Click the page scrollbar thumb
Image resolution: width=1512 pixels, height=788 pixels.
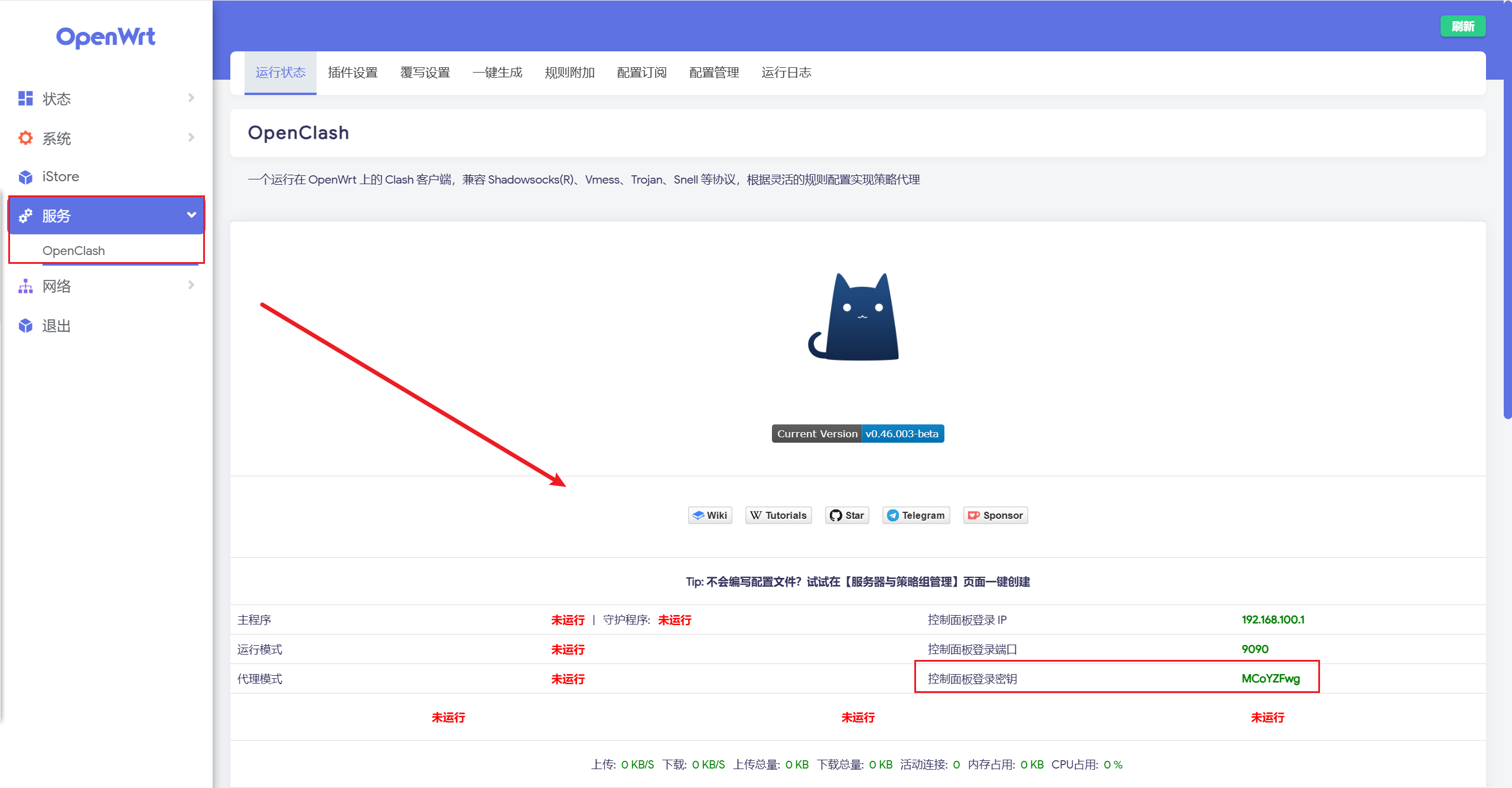point(1507,210)
